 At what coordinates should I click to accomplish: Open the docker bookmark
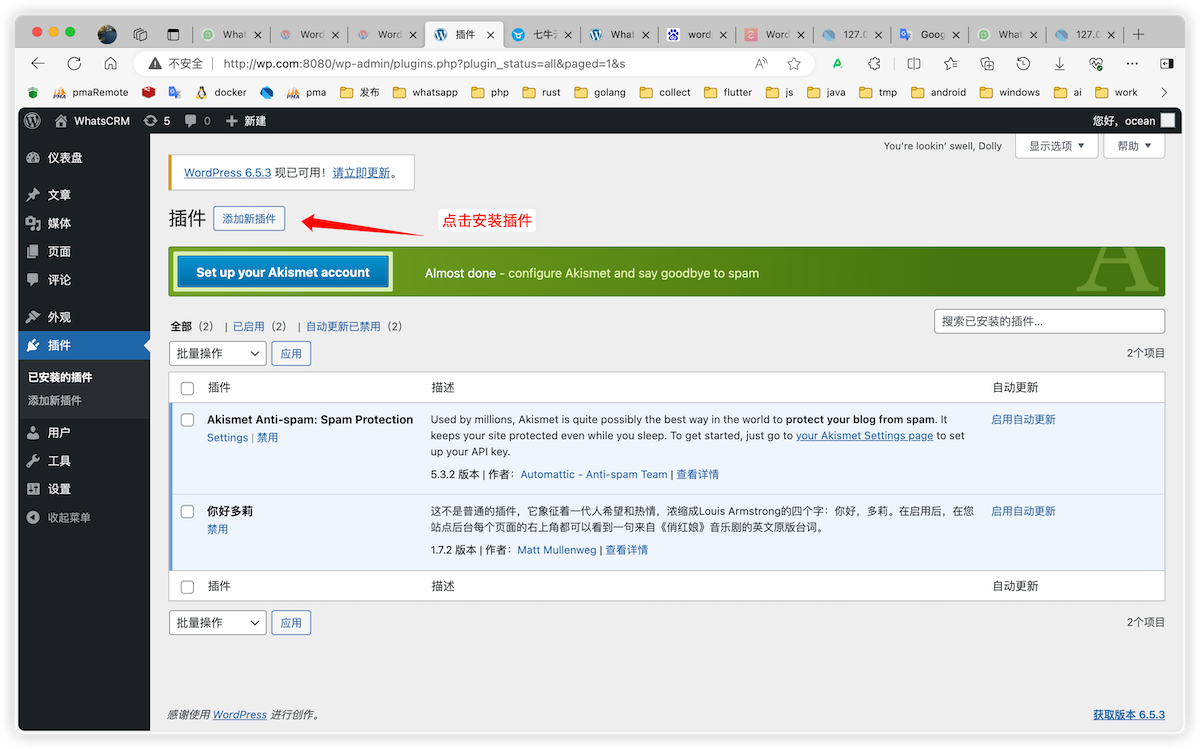click(x=221, y=92)
